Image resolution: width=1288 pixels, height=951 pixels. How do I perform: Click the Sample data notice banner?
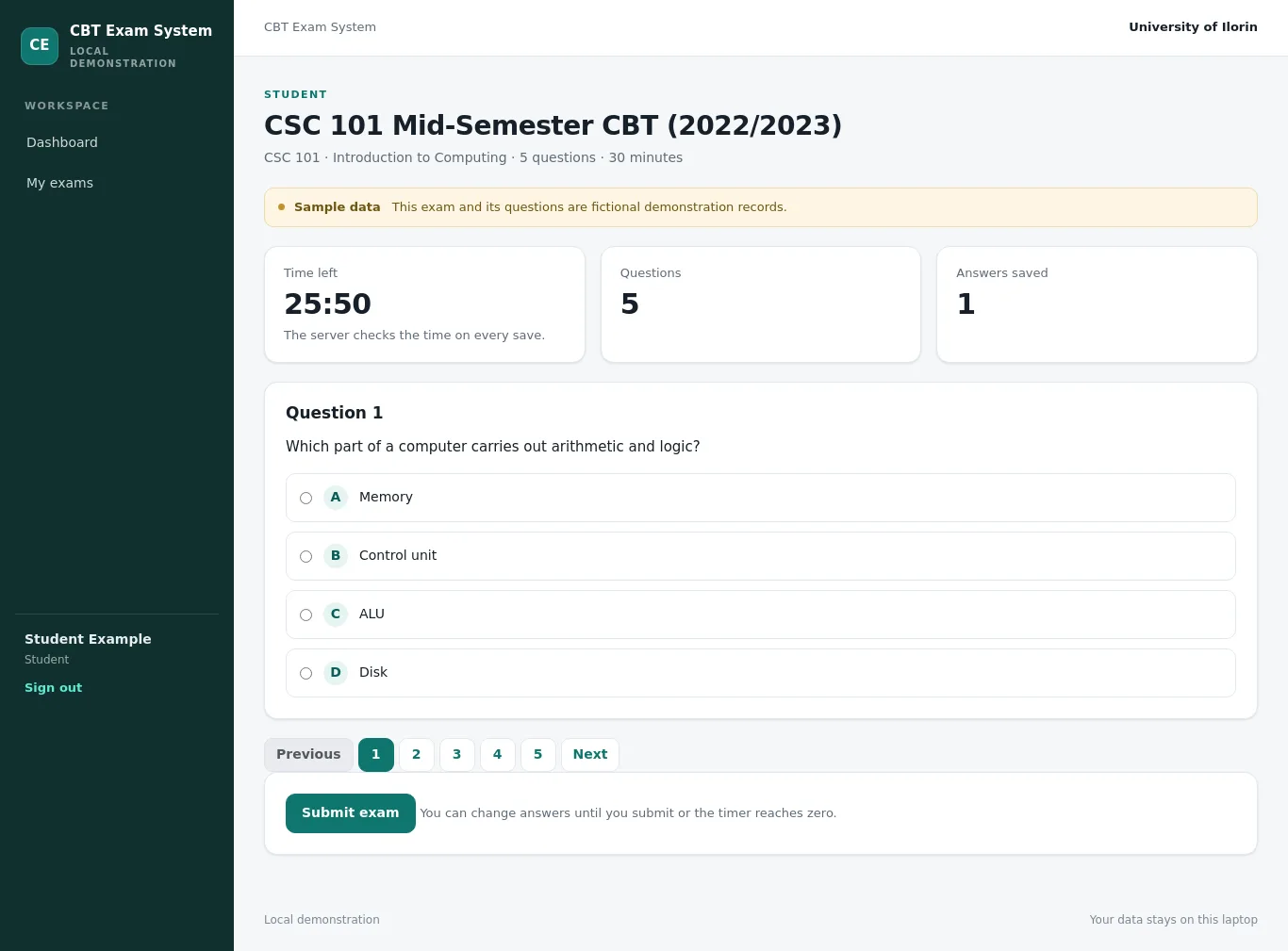(761, 207)
